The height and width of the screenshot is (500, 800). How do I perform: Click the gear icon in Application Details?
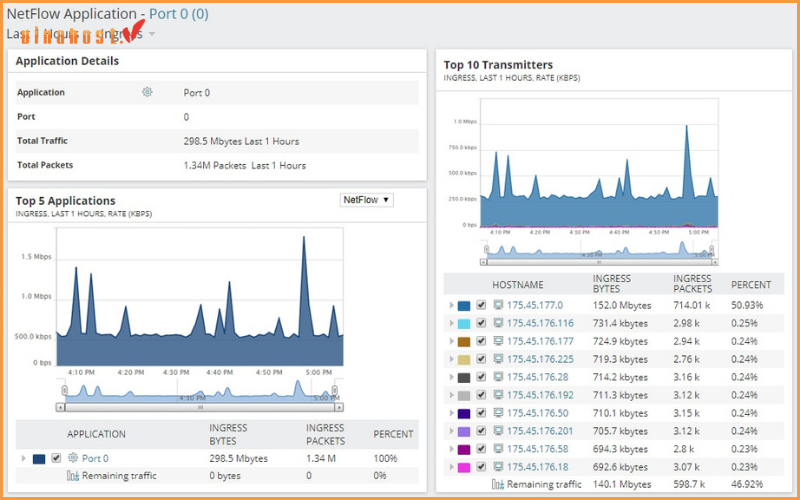coord(147,92)
